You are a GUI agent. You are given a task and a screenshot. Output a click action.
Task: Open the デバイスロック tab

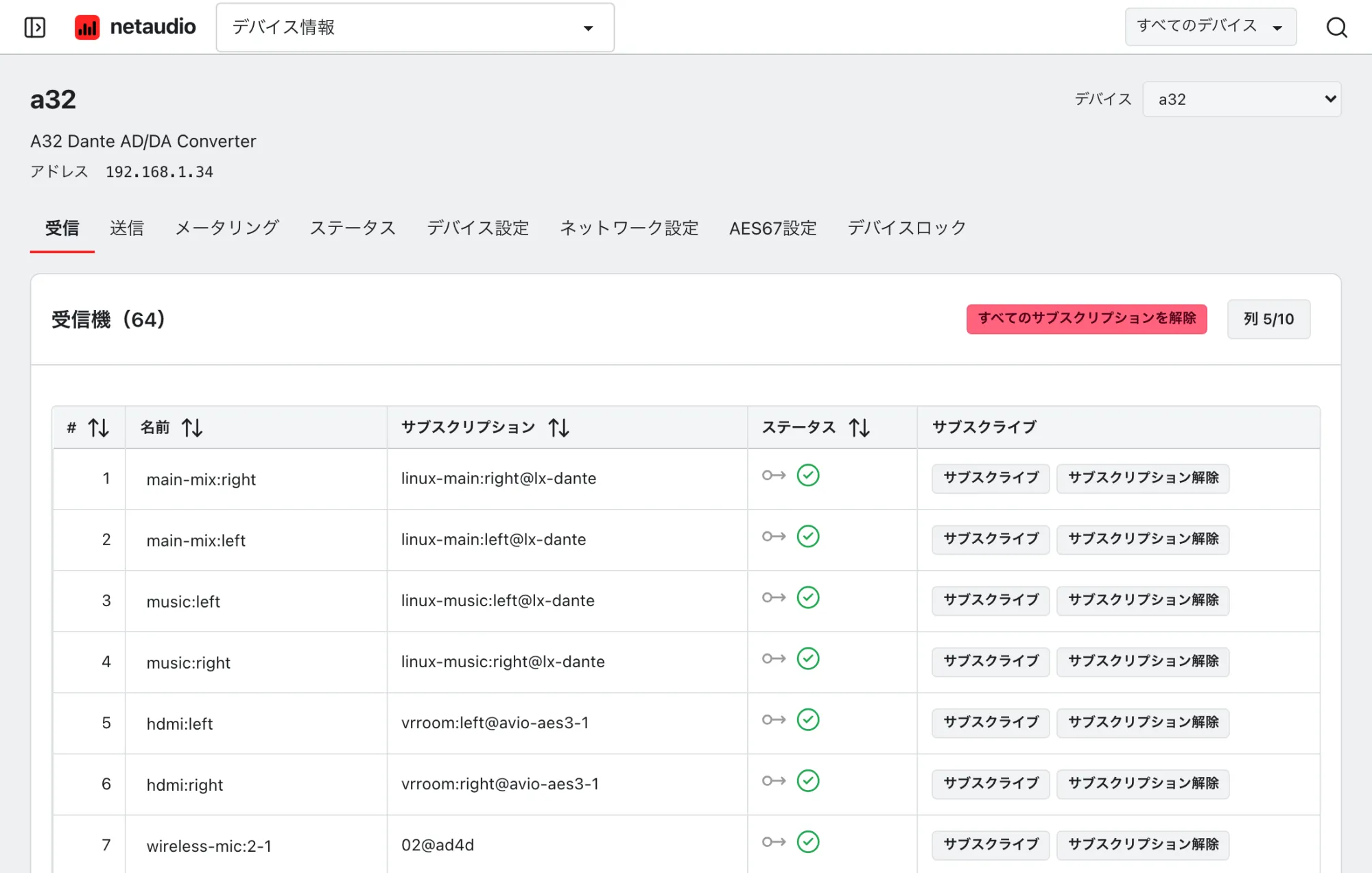[x=907, y=228]
